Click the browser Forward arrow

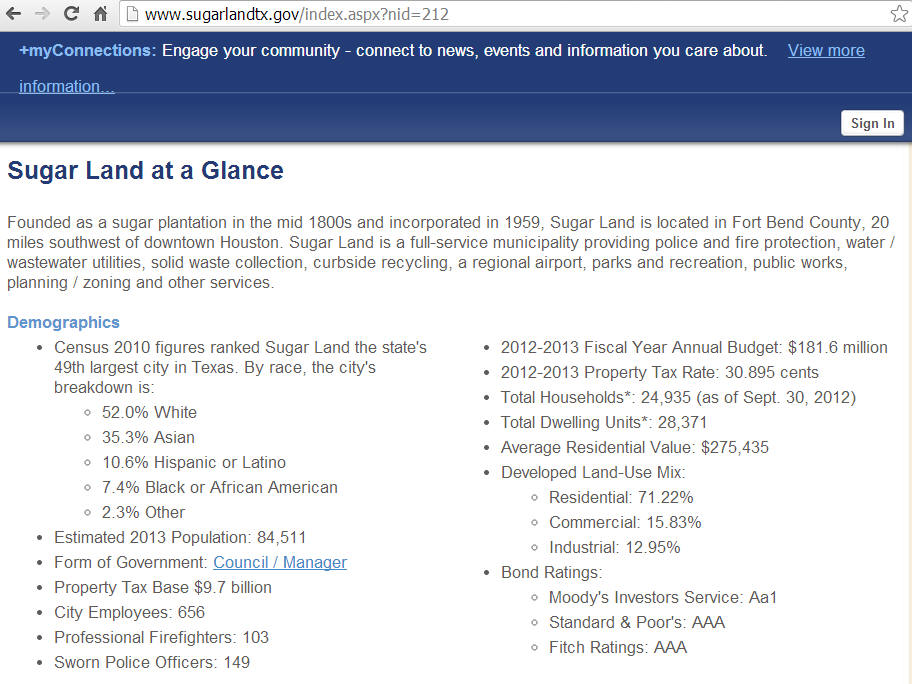click(42, 13)
